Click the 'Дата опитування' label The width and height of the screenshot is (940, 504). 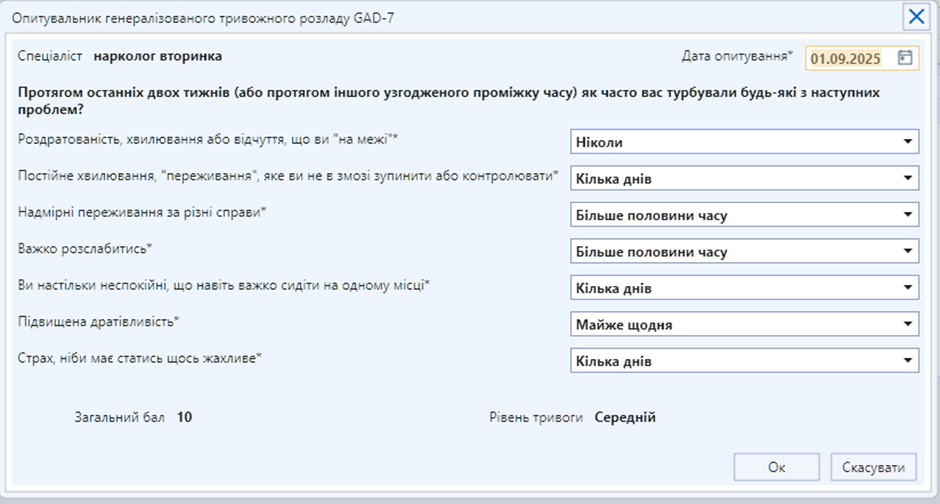point(738,56)
